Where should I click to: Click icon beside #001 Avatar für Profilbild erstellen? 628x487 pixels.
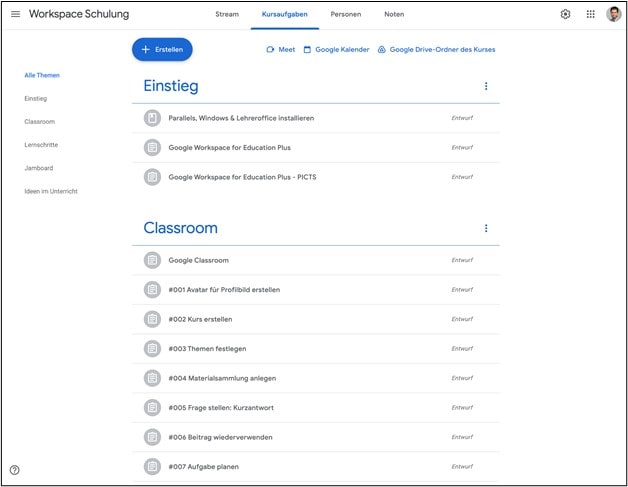152,290
